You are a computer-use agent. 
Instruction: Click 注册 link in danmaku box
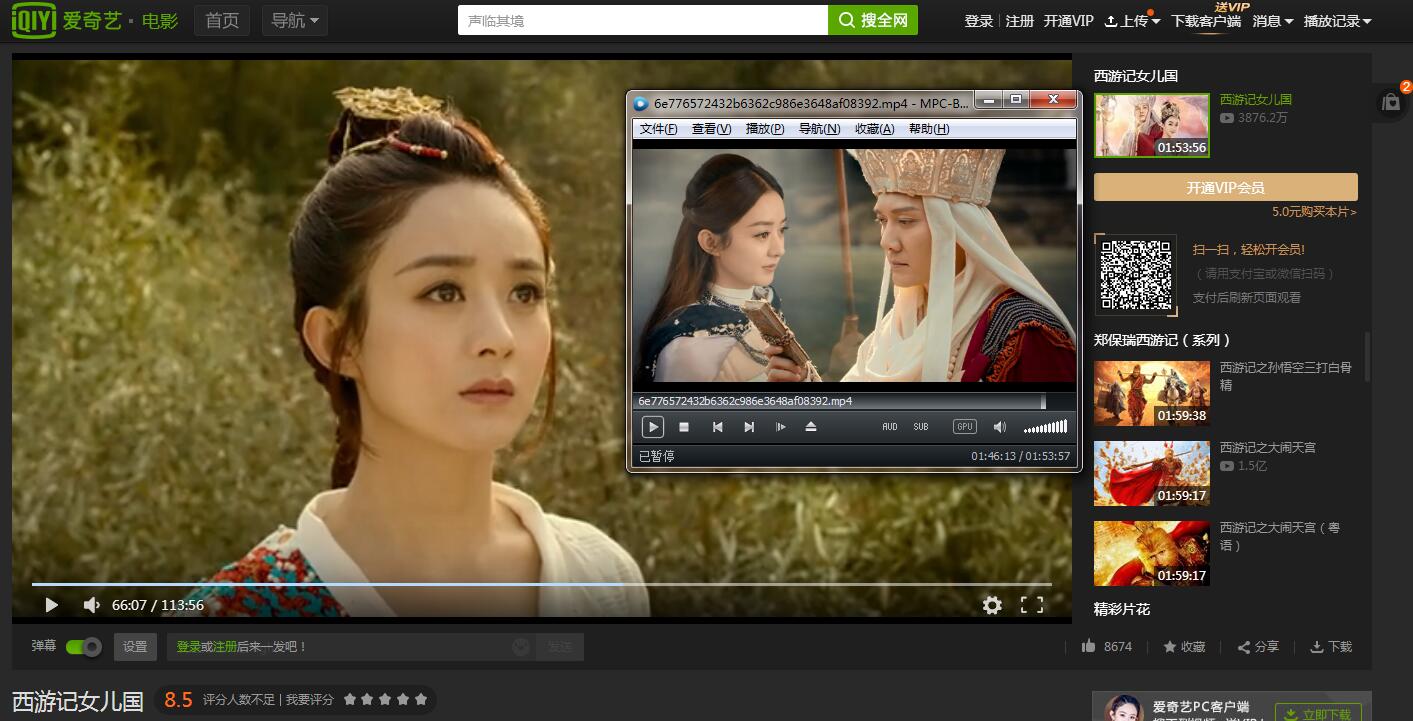click(x=225, y=647)
